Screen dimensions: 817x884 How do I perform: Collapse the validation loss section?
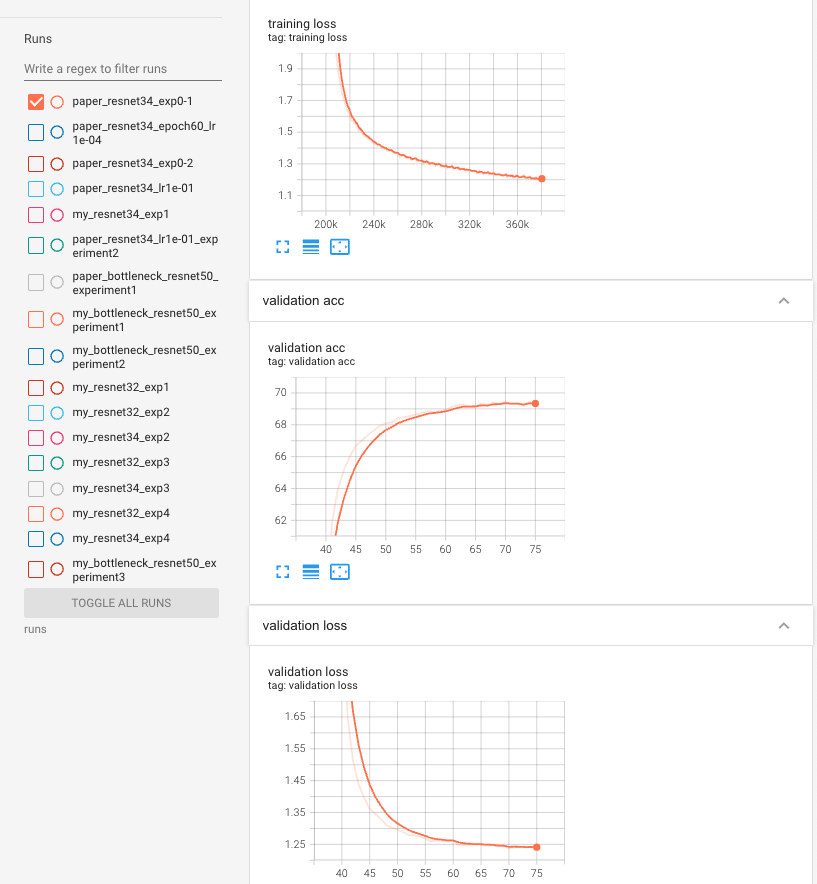784,624
